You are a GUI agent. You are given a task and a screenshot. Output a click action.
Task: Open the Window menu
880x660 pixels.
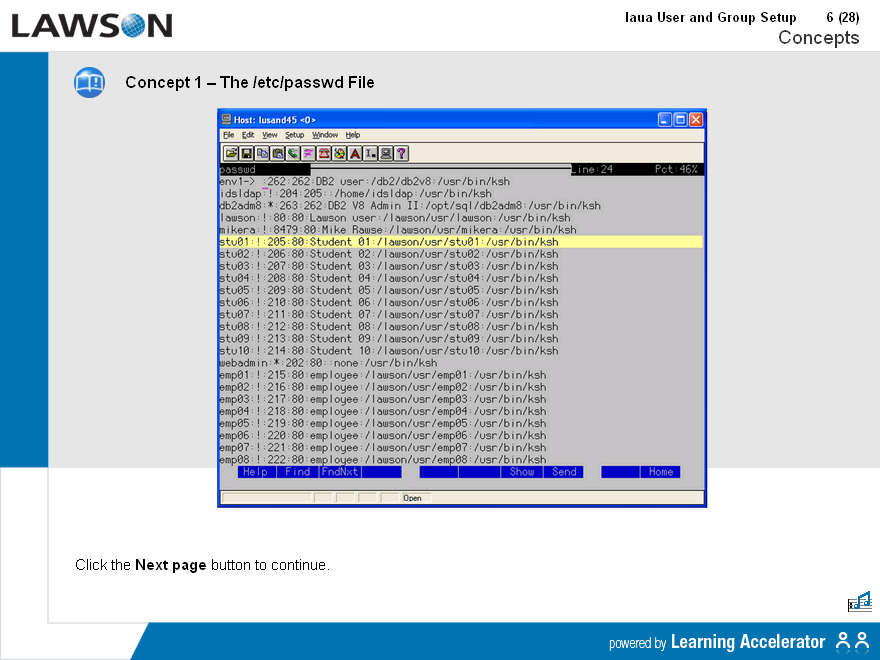pos(325,135)
